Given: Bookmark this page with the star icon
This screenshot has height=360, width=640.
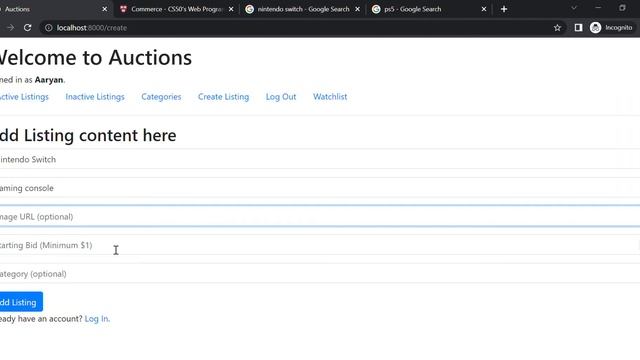Looking at the screenshot, I should pos(557,28).
